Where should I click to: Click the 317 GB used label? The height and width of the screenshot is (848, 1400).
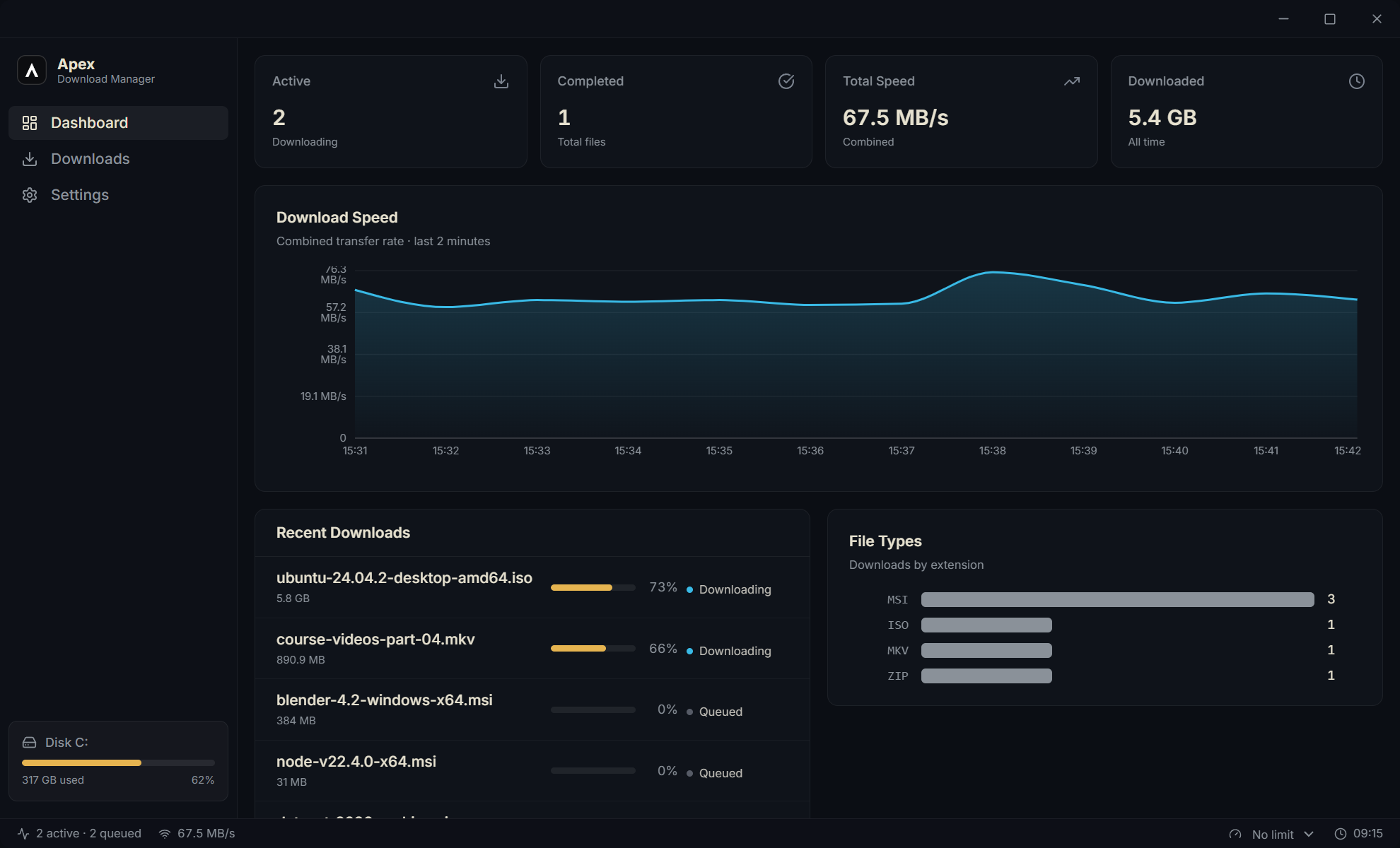click(x=53, y=780)
